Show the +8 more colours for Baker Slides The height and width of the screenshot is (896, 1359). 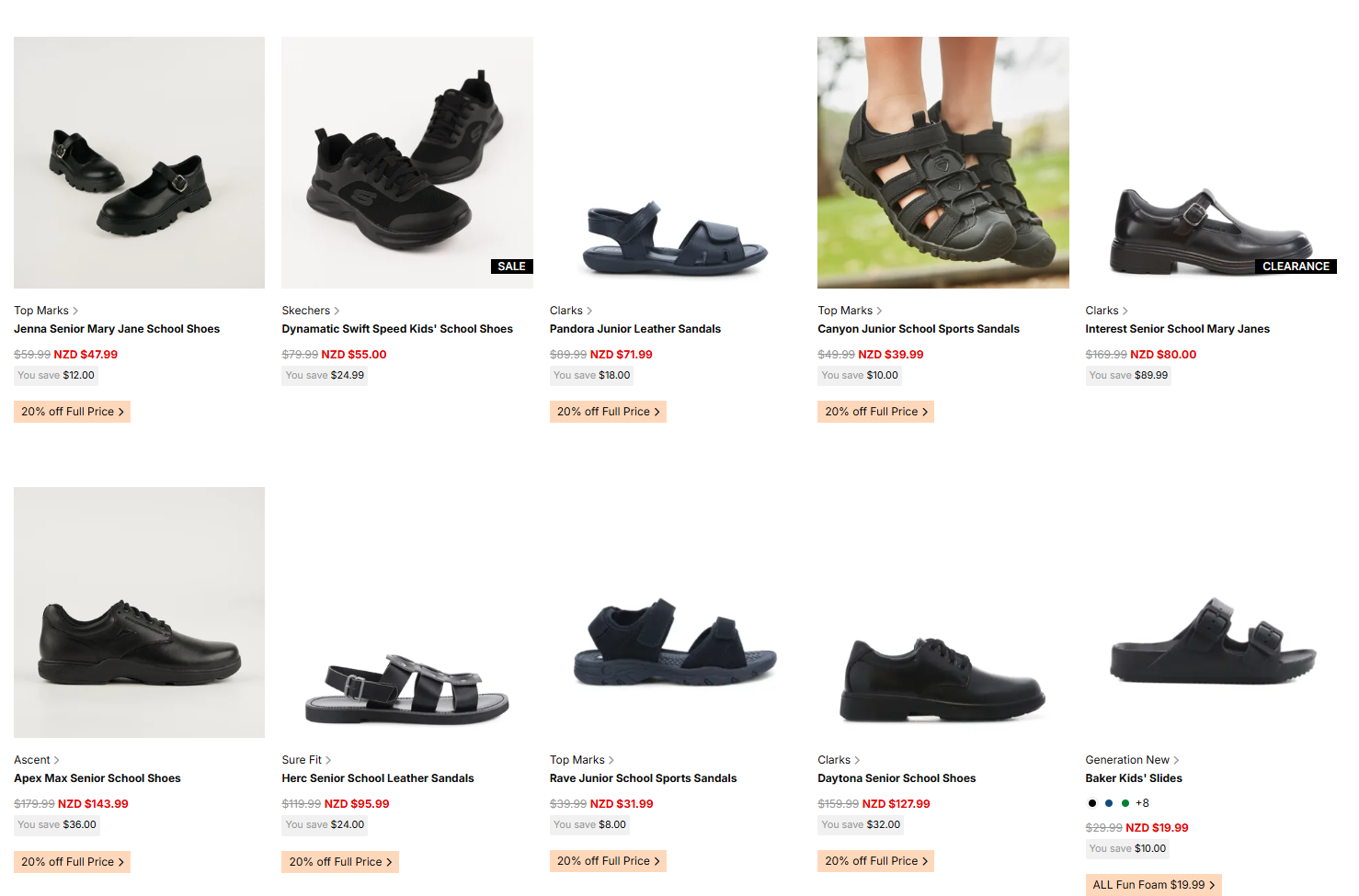[x=1142, y=803]
